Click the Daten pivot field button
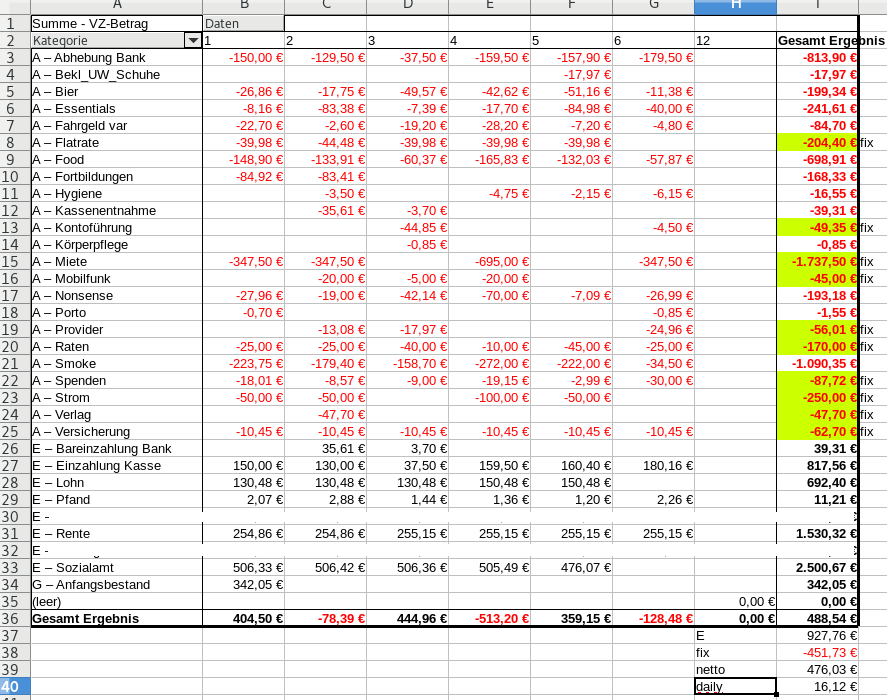Image resolution: width=887 pixels, height=700 pixels. point(242,23)
